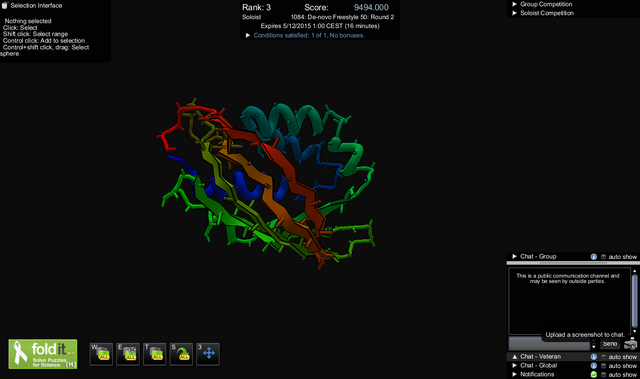
Task: Expand the Notifications section
Action: coord(515,375)
